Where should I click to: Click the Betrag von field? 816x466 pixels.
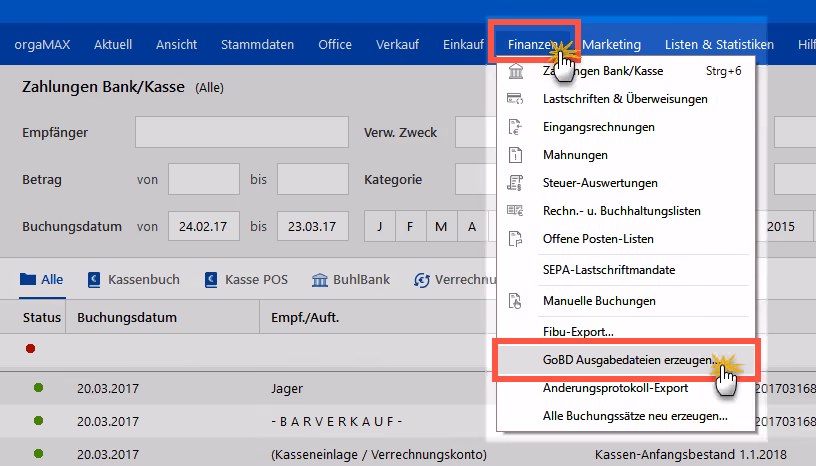(x=204, y=179)
